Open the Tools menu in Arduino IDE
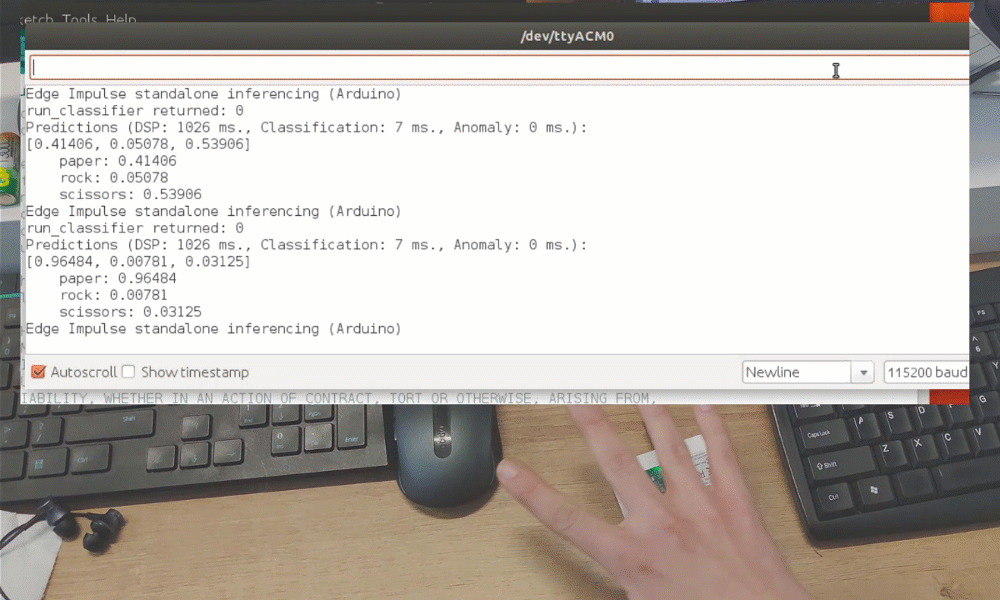Viewport: 1000px width, 600px height. point(79,19)
